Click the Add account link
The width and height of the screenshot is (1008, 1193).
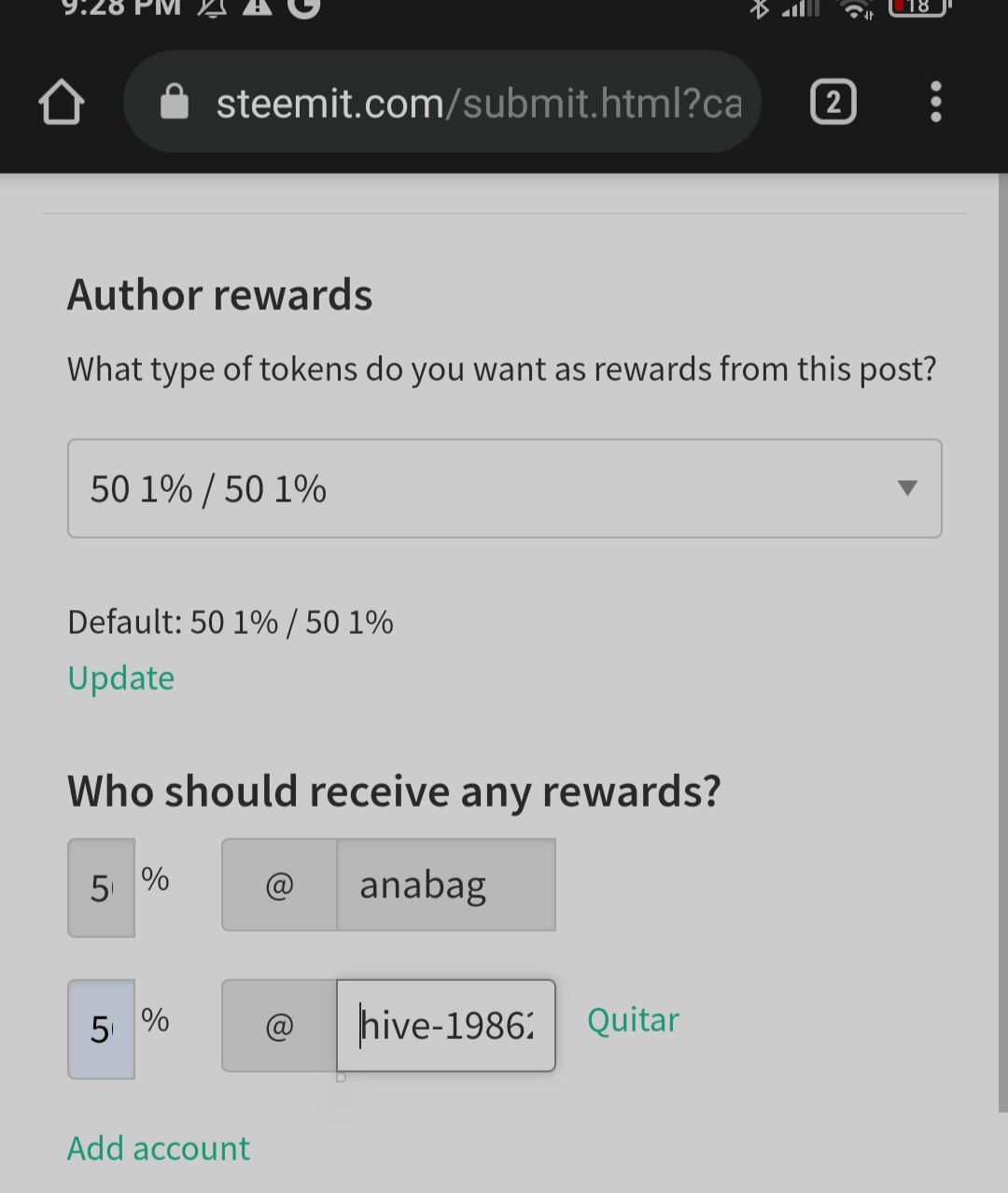pyautogui.click(x=159, y=1148)
